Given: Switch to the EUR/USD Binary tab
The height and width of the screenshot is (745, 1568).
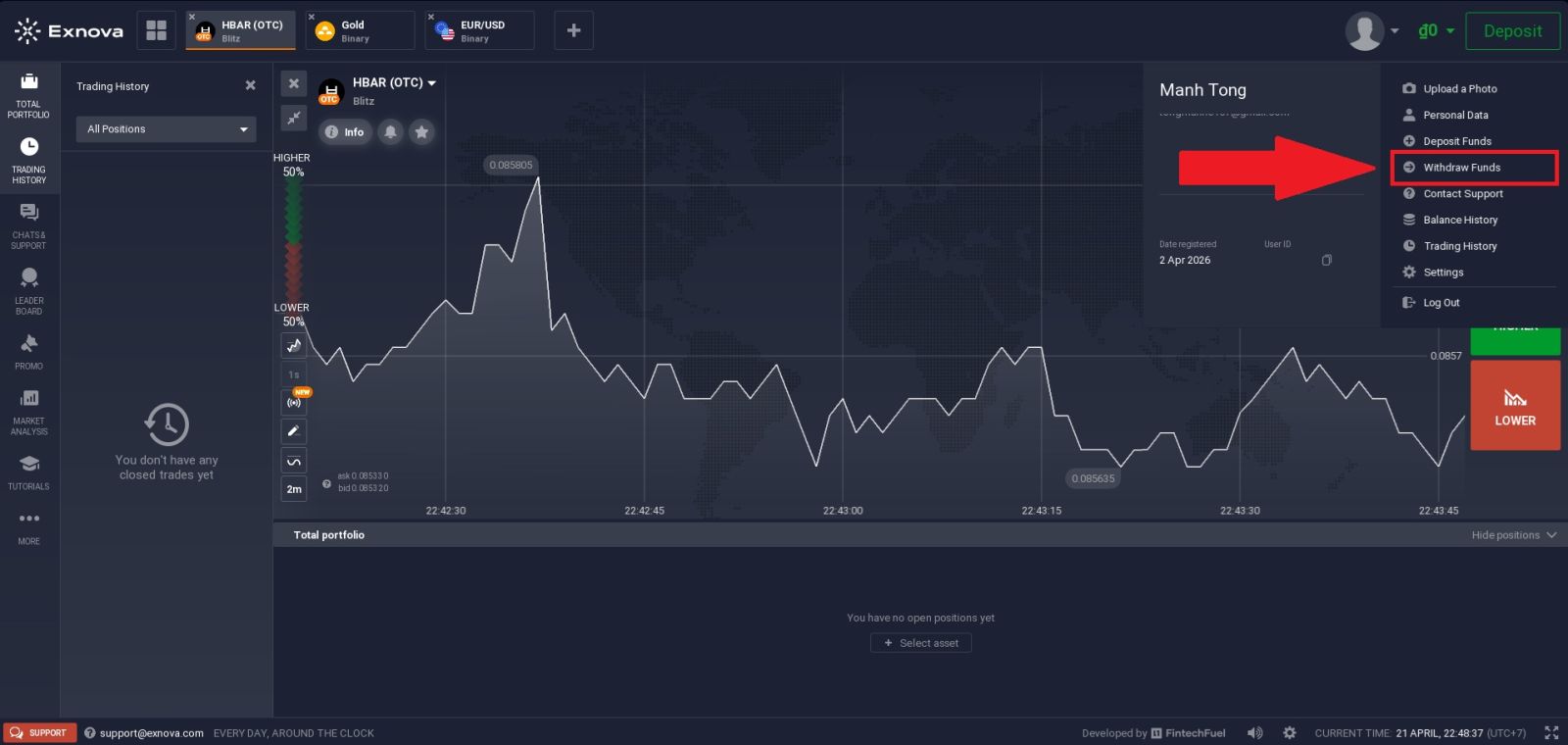Looking at the screenshot, I should click(480, 30).
